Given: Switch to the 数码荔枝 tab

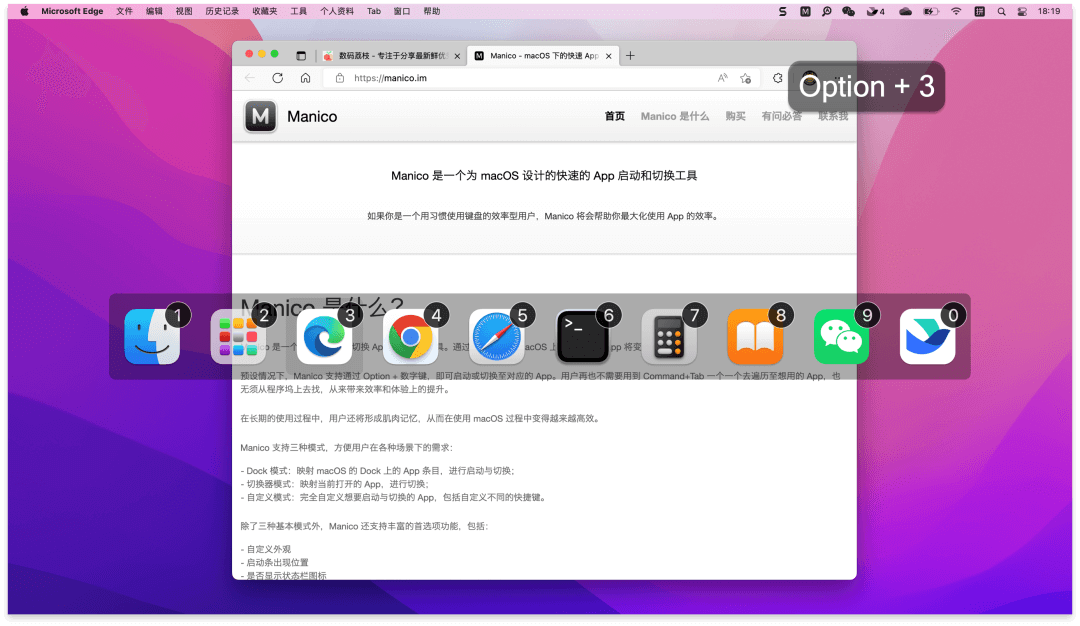Looking at the screenshot, I should tap(390, 56).
